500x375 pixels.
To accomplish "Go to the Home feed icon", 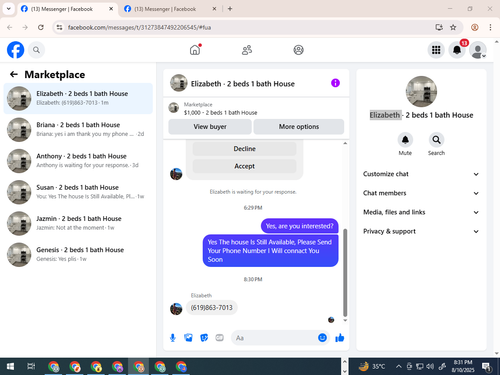I will 195,50.
